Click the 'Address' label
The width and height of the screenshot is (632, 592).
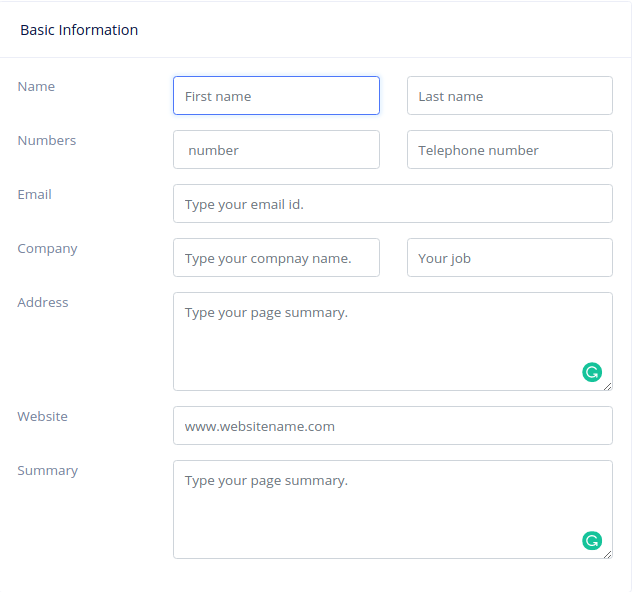(43, 302)
